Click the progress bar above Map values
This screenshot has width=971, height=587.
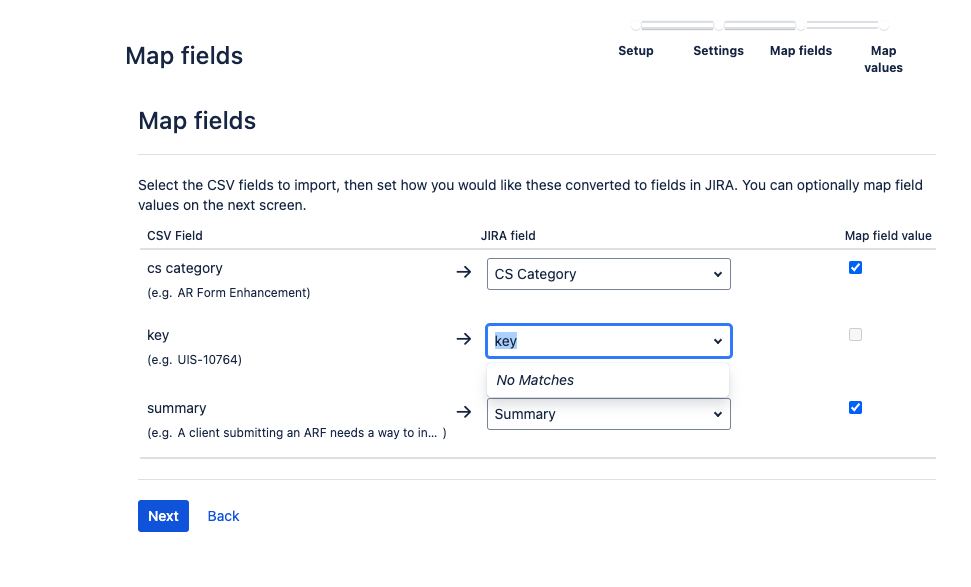[845, 25]
